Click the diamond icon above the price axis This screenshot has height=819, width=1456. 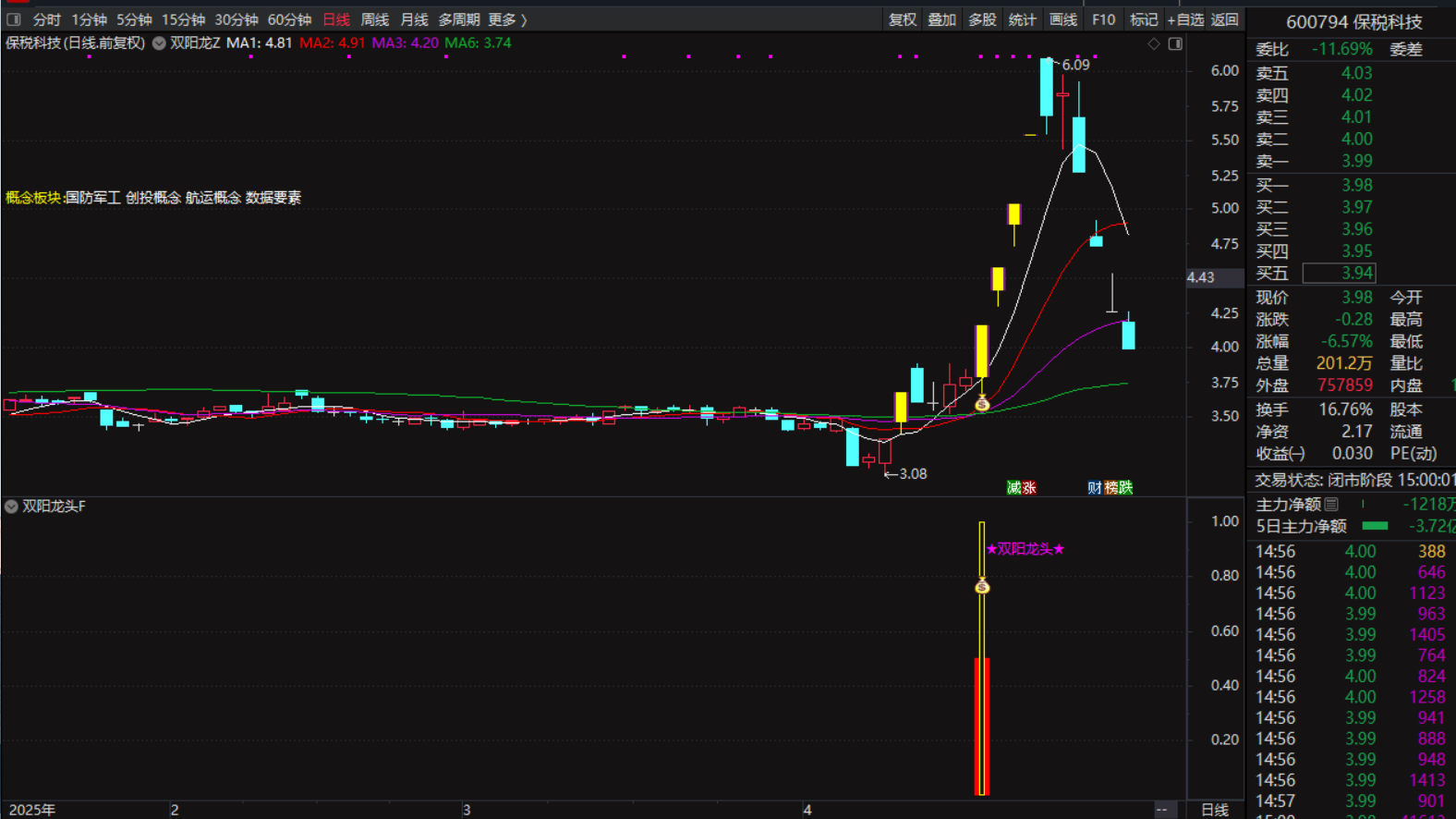1154,43
